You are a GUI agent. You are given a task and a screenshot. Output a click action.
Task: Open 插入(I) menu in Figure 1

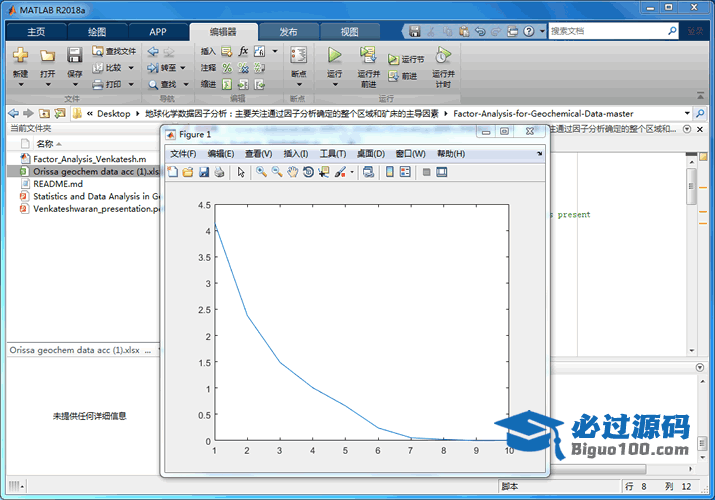click(295, 154)
